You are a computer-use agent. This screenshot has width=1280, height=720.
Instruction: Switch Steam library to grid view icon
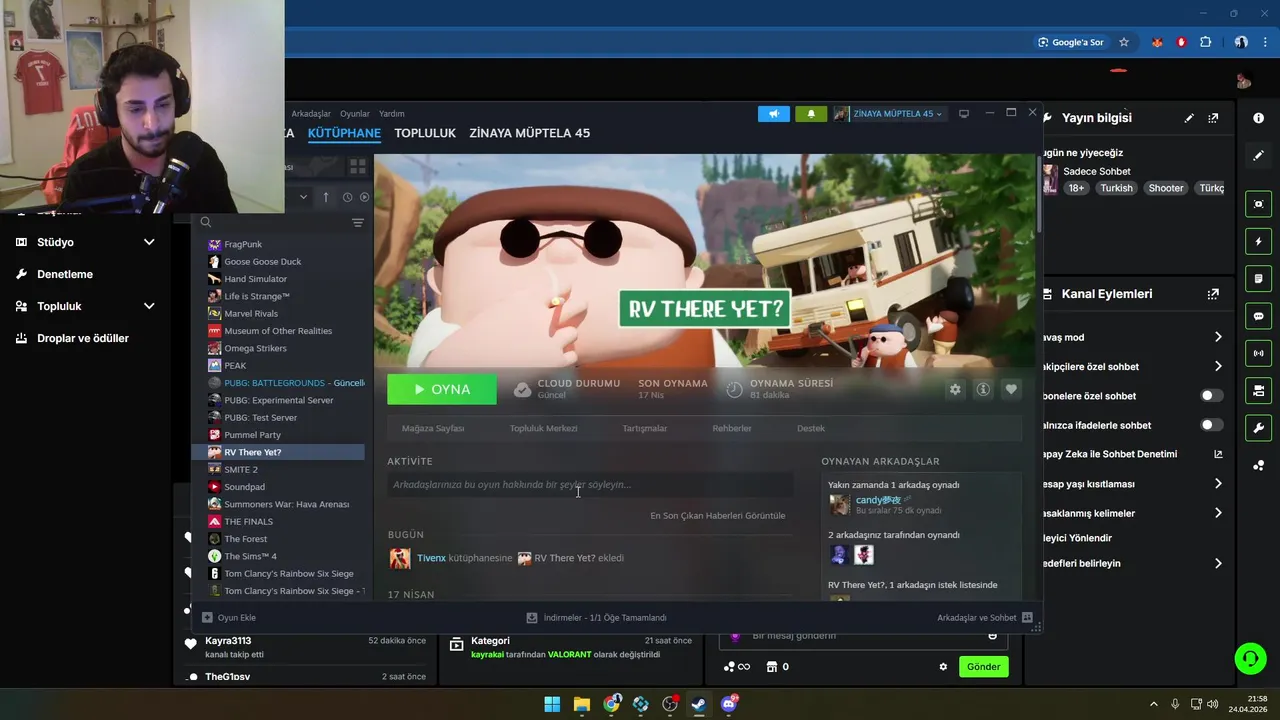pos(357,166)
